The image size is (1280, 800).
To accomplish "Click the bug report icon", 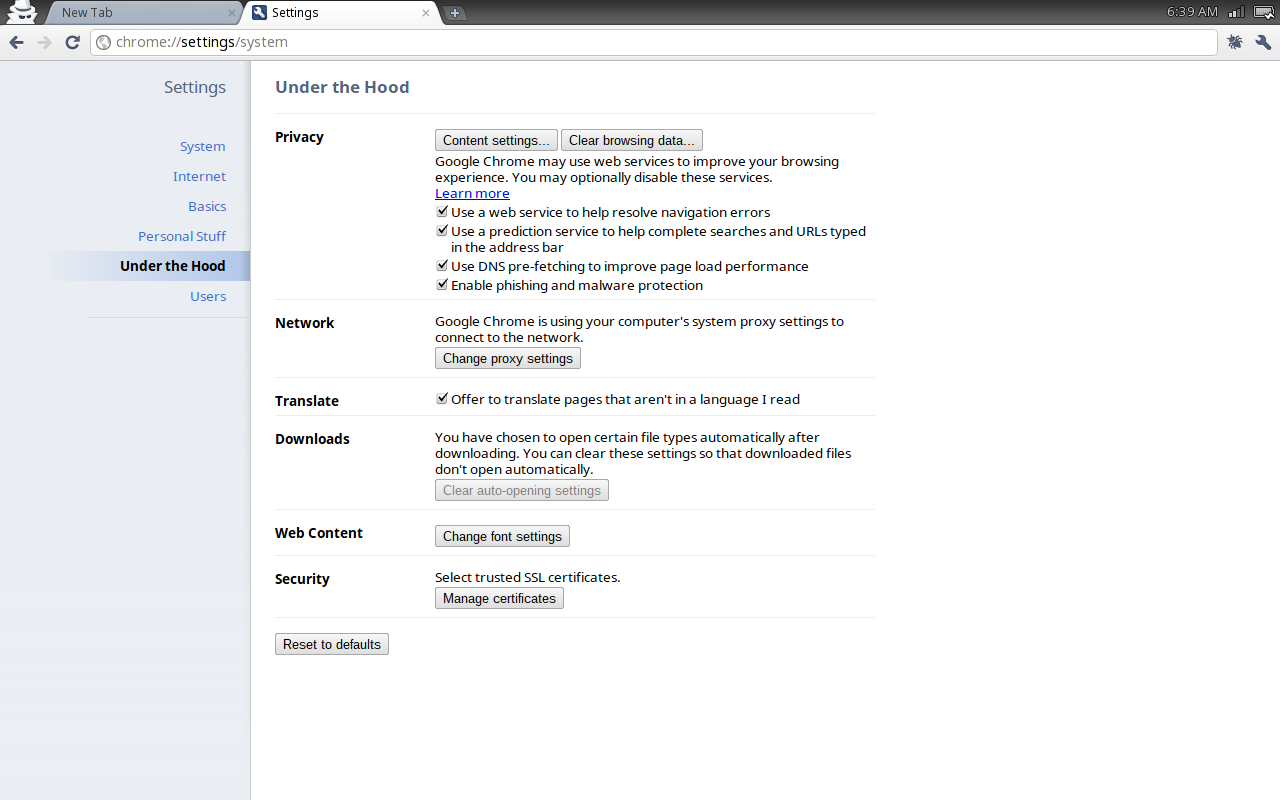I will click(x=1235, y=42).
